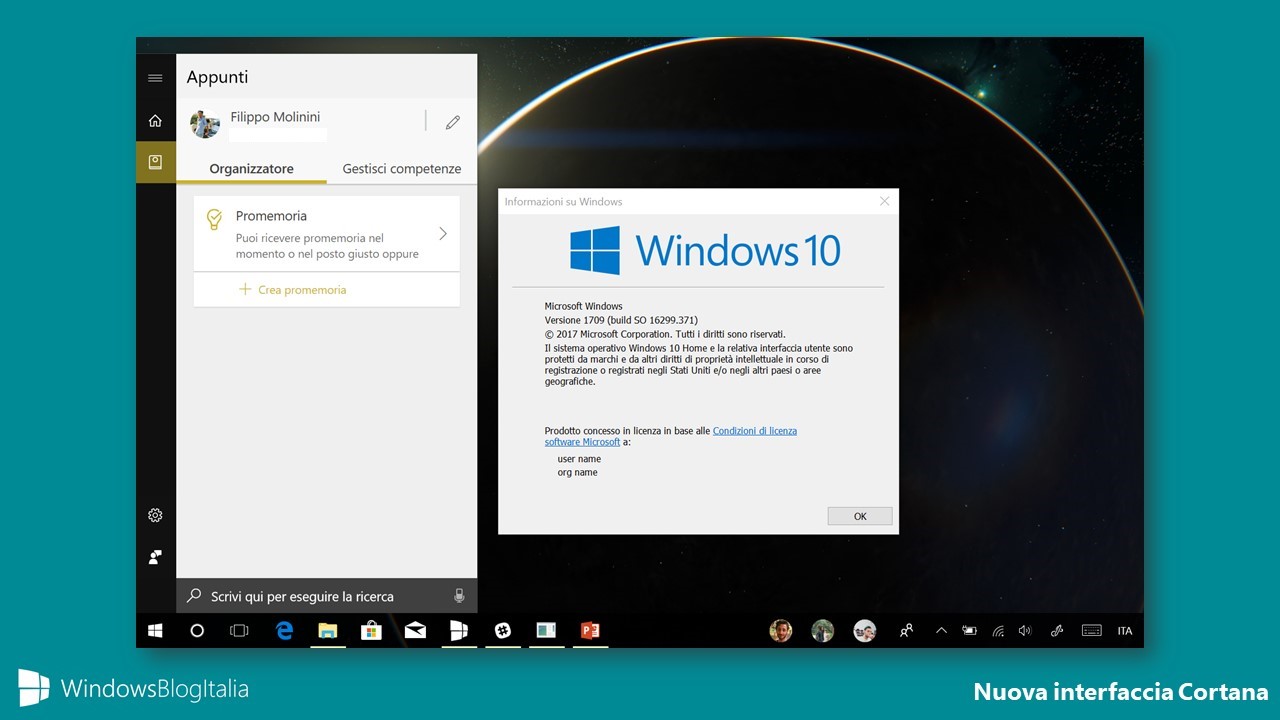Open File Explorer from taskbar

pyautogui.click(x=327, y=631)
